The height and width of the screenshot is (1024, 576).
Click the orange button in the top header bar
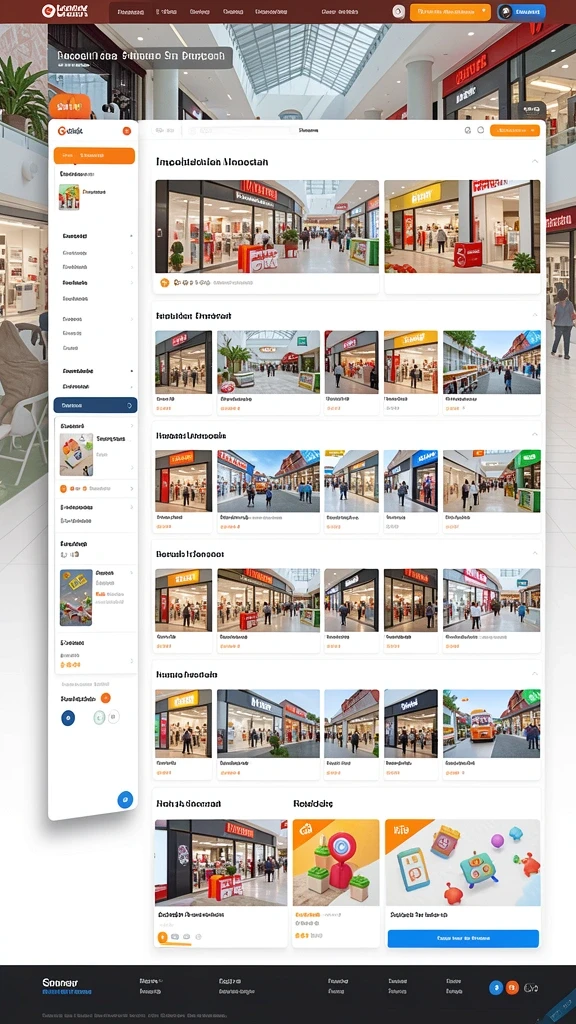tap(450, 12)
